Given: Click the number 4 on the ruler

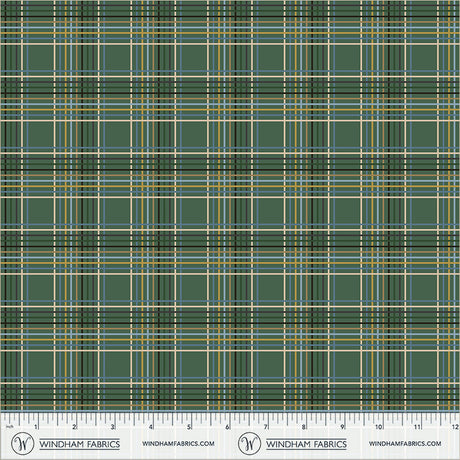Looking at the screenshot, I should click(151, 427).
